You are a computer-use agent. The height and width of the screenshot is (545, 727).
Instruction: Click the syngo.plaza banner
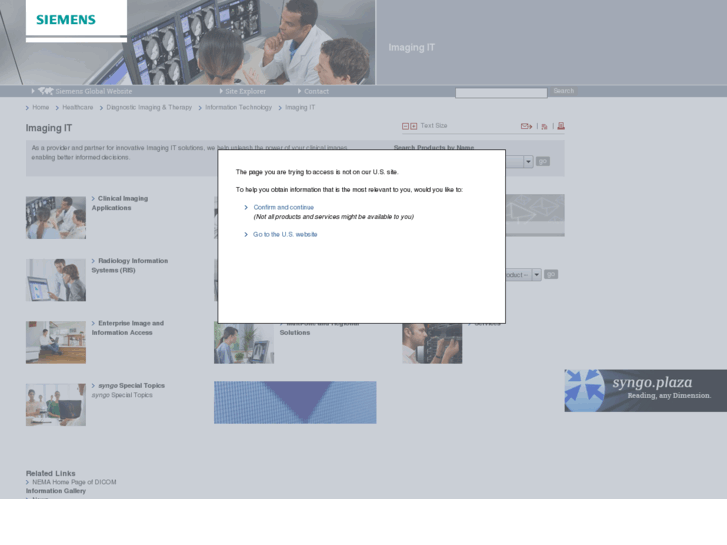pos(645,391)
